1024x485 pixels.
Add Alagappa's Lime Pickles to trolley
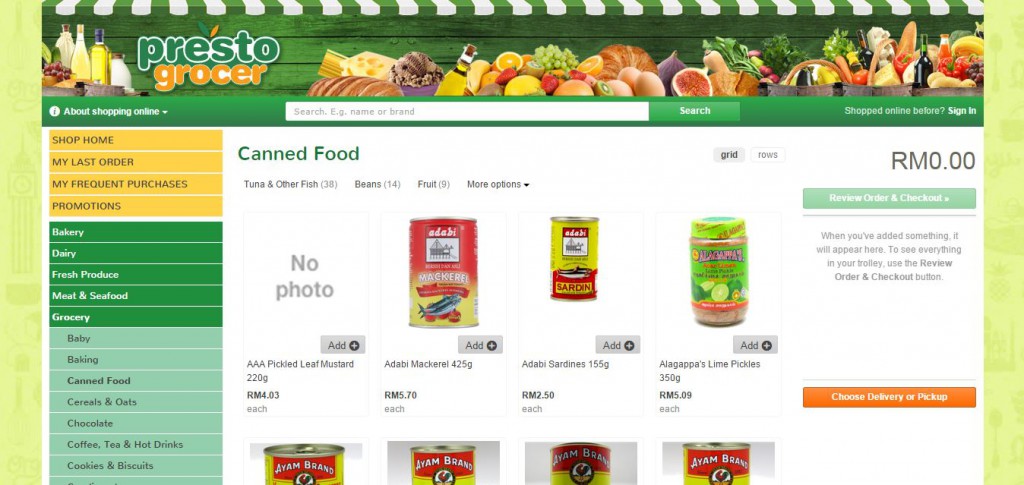[755, 345]
